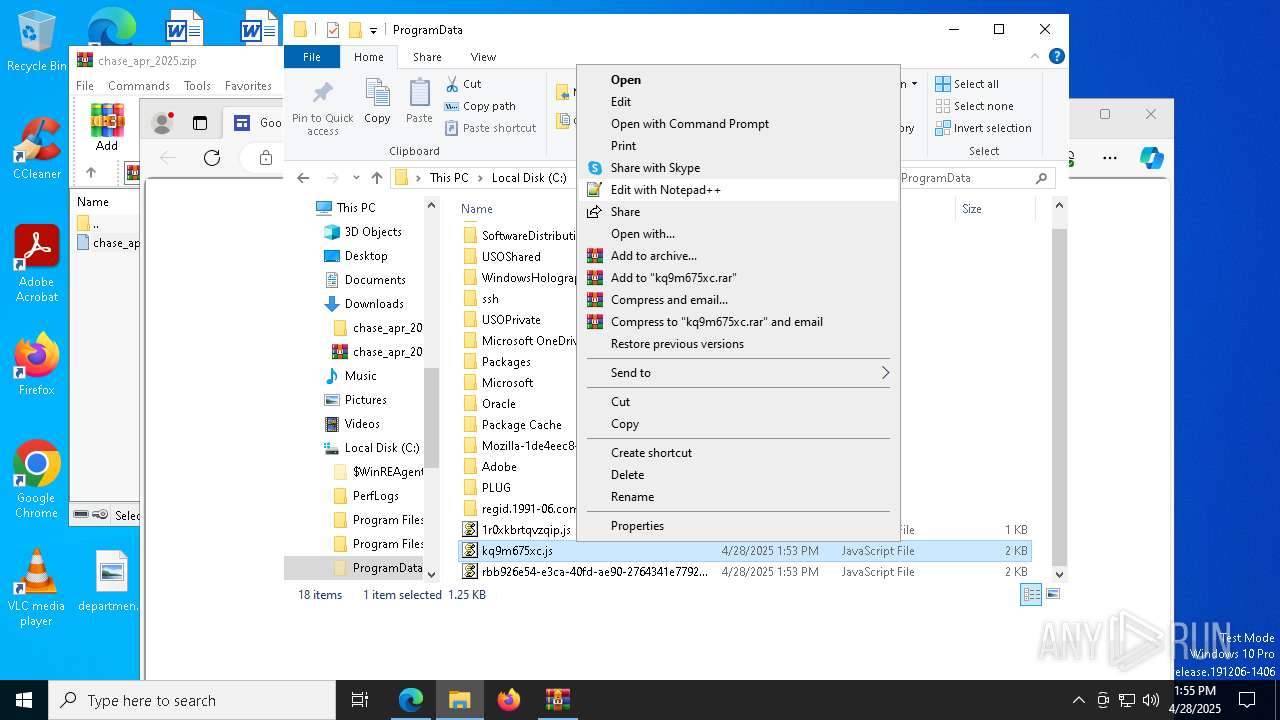Click the Search ProgramData box

point(975,178)
